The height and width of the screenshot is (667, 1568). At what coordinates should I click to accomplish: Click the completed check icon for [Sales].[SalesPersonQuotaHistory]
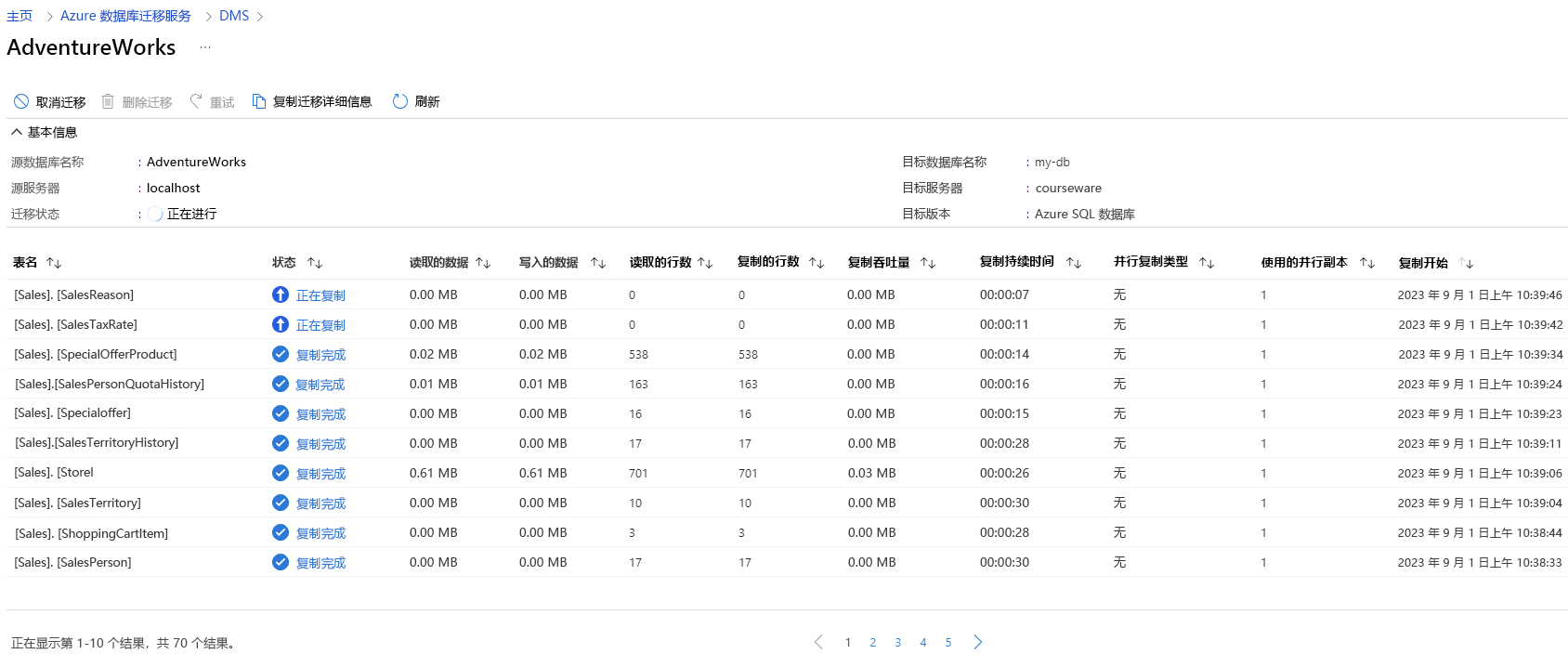point(281,384)
